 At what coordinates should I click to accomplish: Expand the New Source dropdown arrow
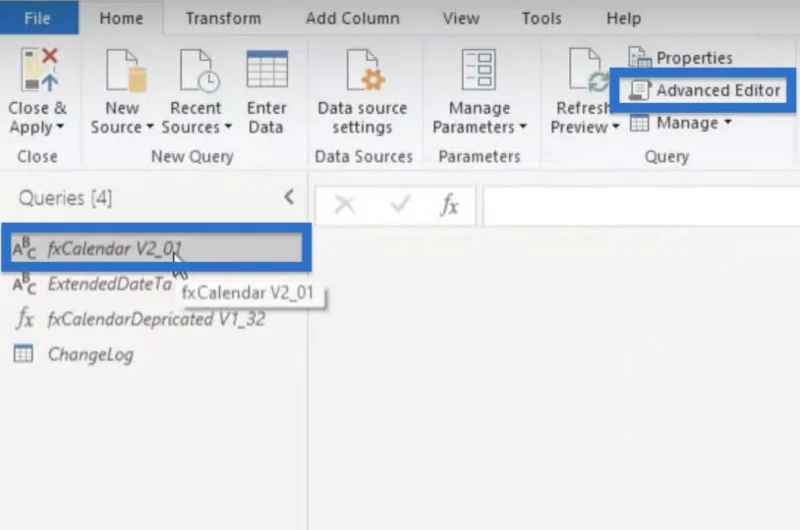point(150,126)
